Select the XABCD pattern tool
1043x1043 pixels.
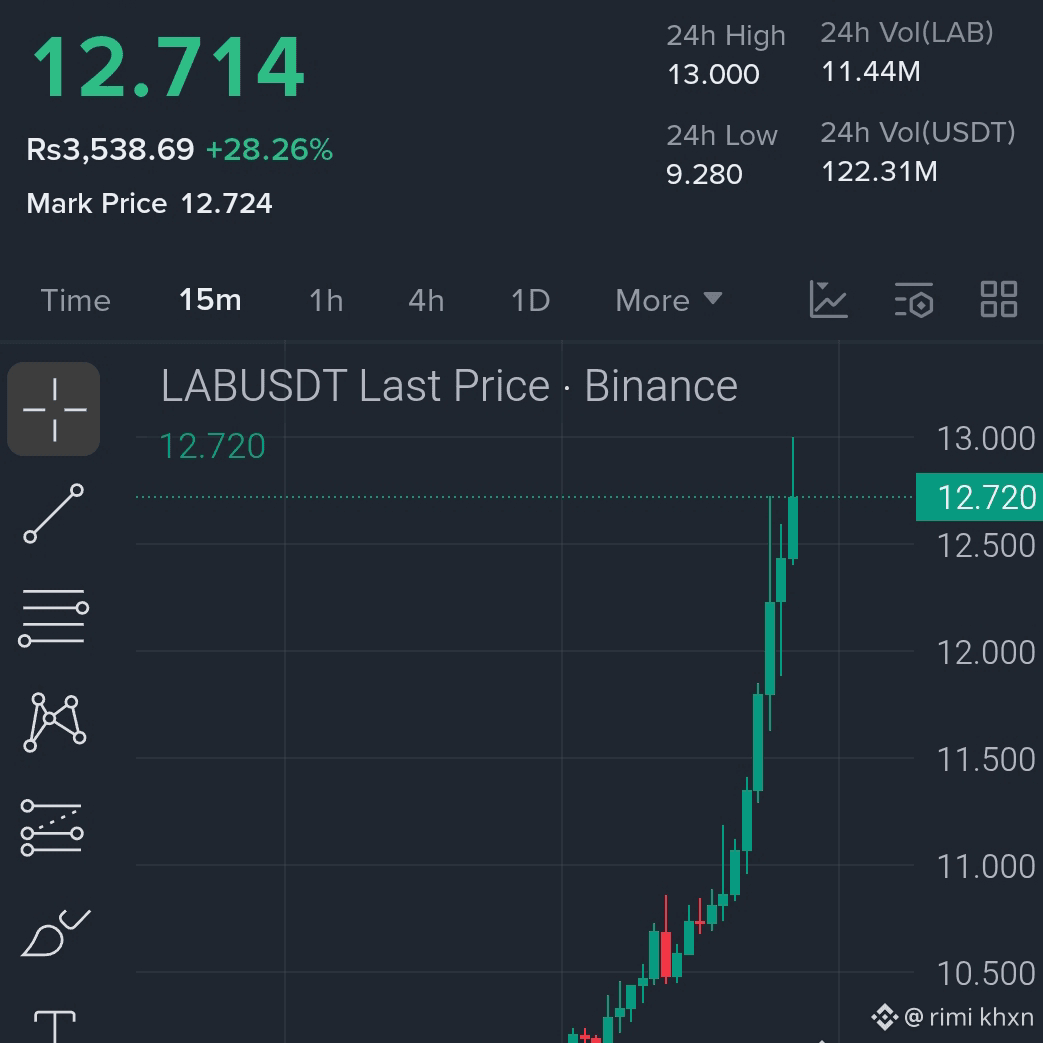55,722
